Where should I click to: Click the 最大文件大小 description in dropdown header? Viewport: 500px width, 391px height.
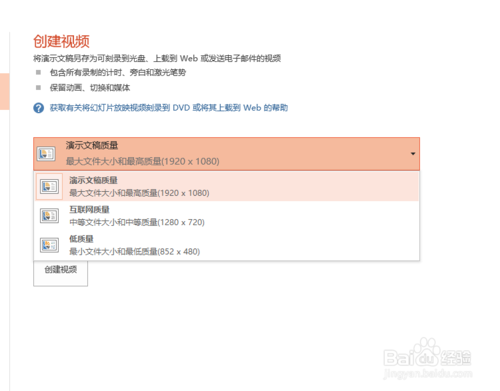(x=143, y=161)
